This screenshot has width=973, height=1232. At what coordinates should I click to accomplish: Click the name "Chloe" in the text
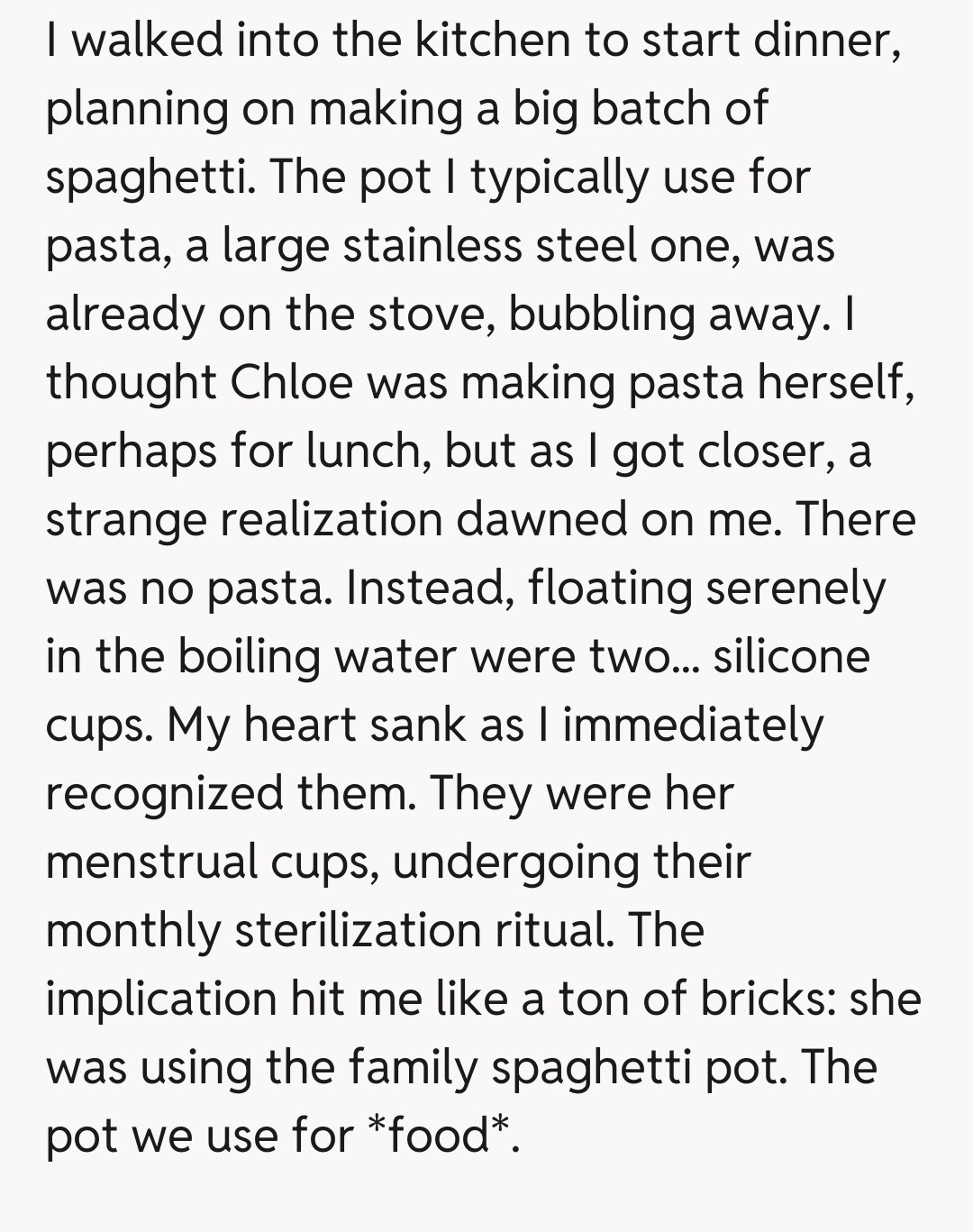(x=292, y=383)
